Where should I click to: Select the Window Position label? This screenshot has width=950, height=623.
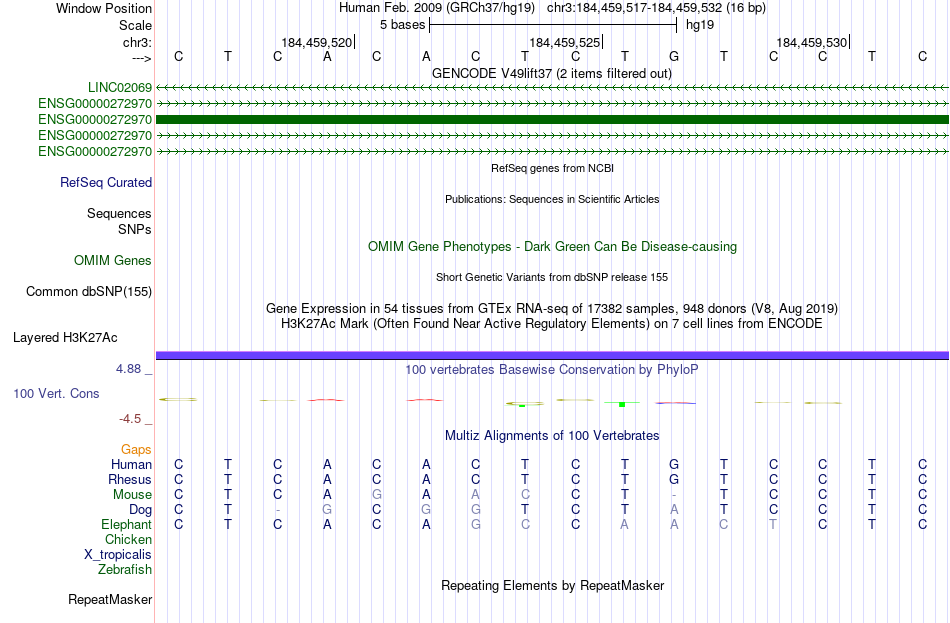(104, 8)
